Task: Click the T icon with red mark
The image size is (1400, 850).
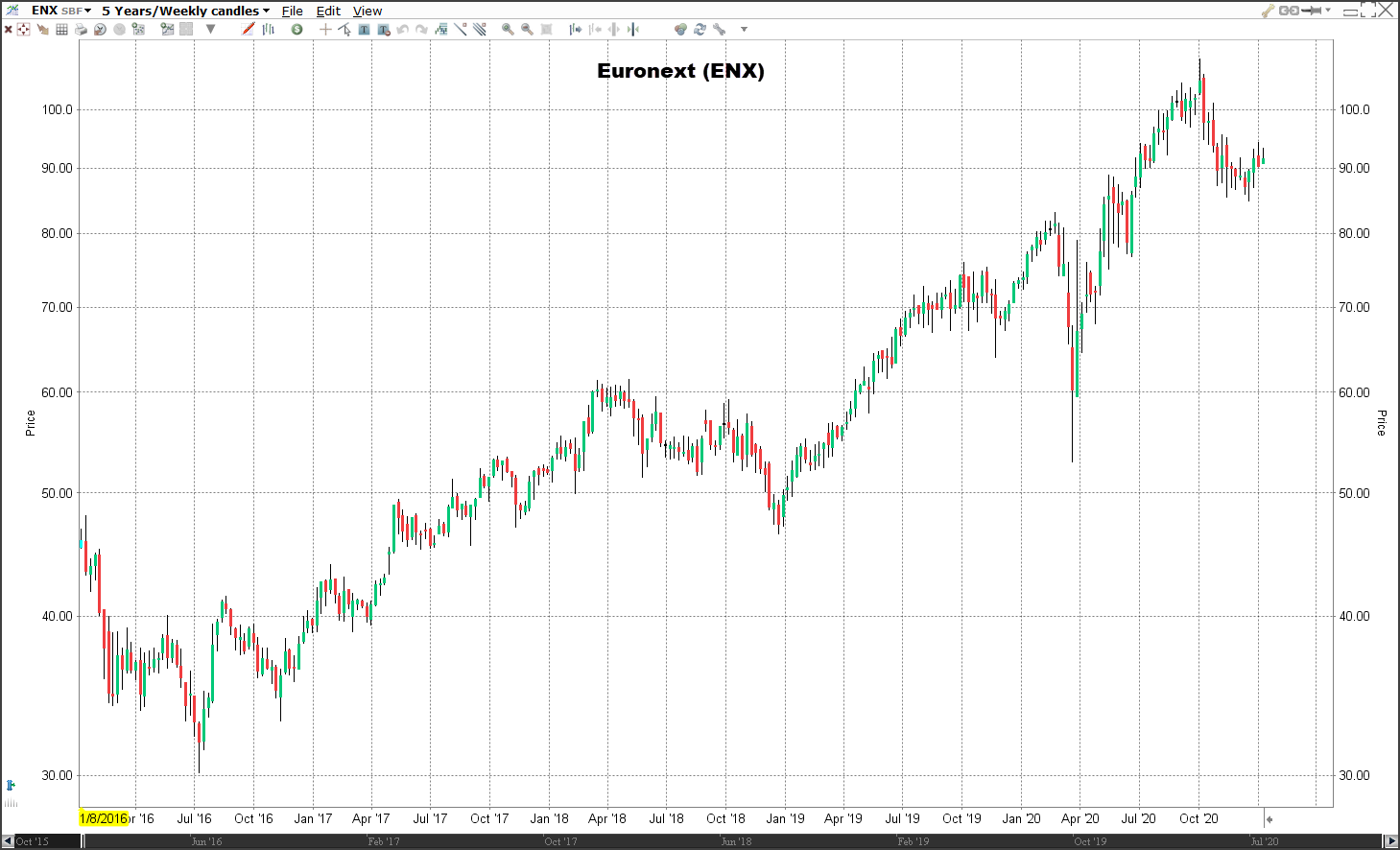Action: (384, 30)
